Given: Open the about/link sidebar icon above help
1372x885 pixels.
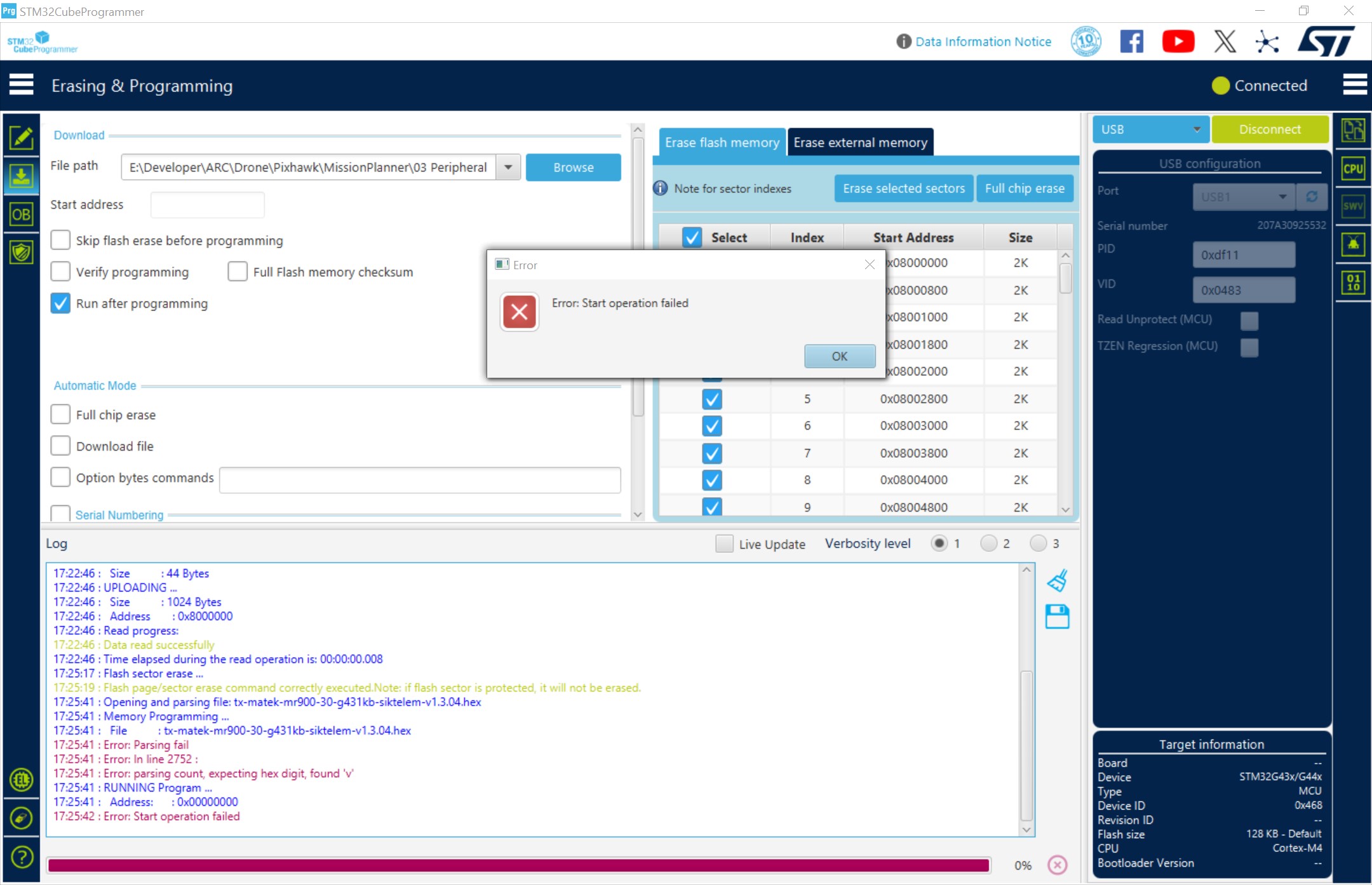Looking at the screenshot, I should (x=22, y=818).
